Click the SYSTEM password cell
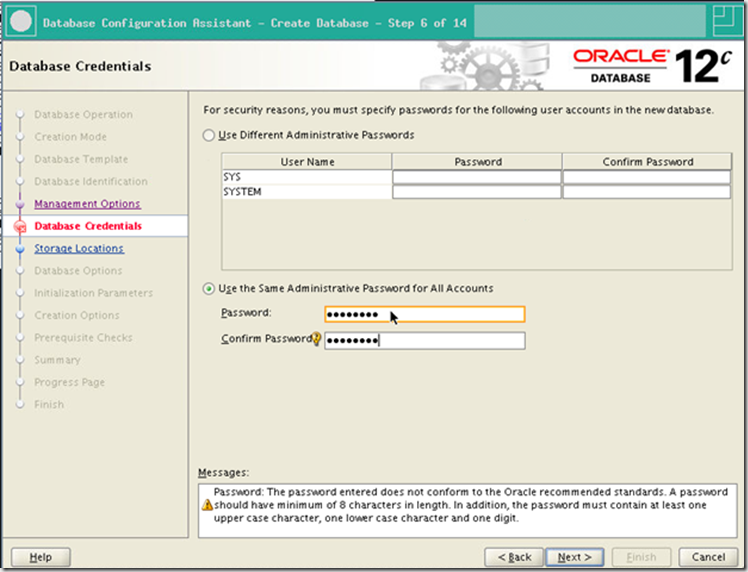 477,192
